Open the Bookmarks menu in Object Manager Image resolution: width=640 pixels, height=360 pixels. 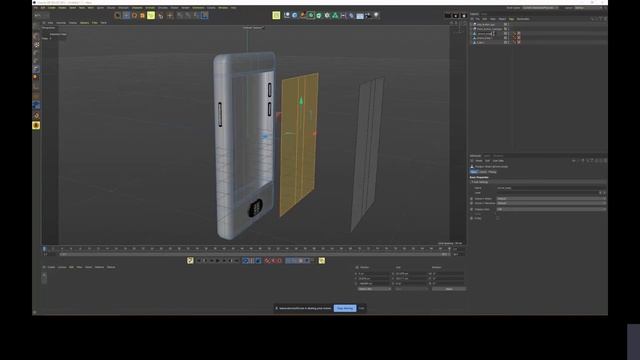click(x=523, y=19)
